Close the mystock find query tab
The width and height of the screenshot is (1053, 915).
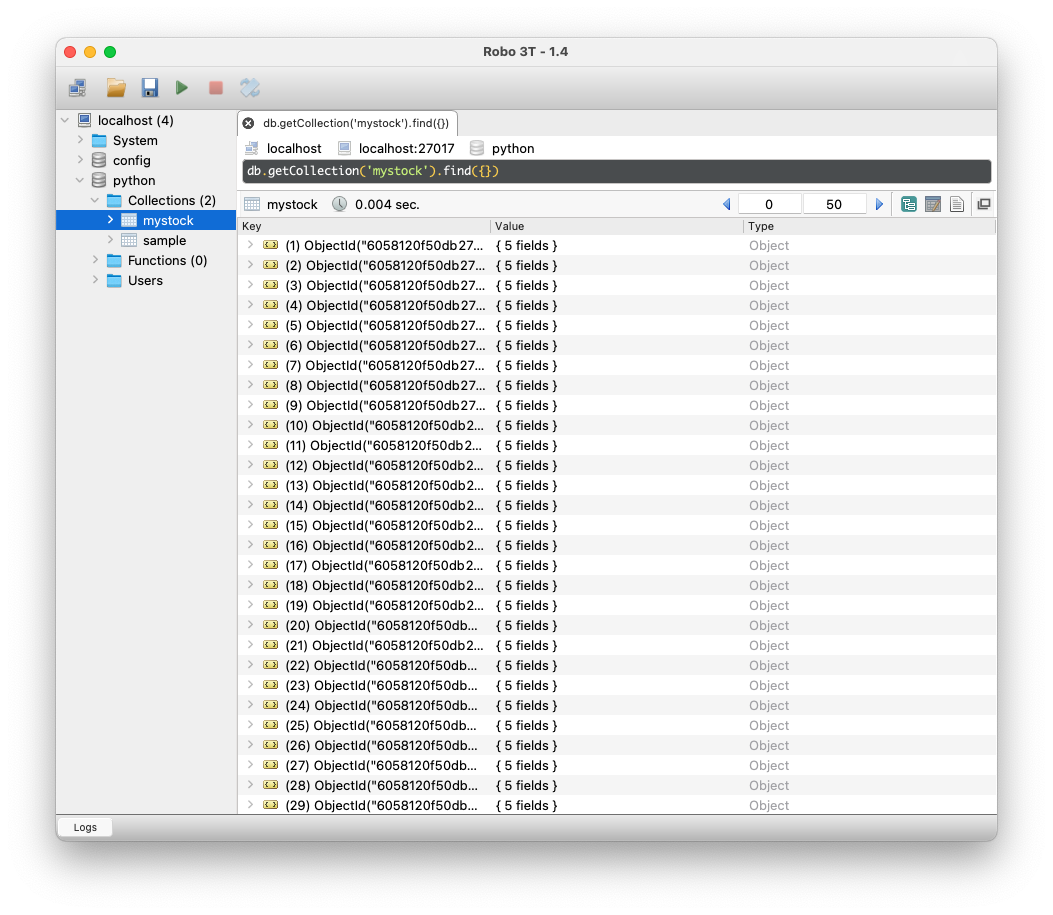[248, 123]
